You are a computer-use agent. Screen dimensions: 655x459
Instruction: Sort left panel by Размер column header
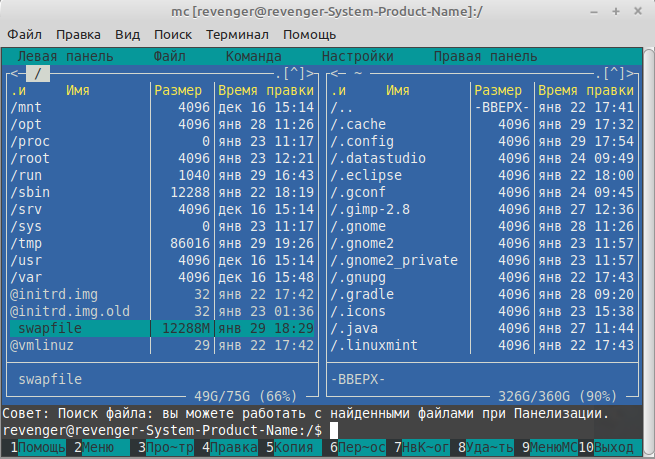coord(178,90)
